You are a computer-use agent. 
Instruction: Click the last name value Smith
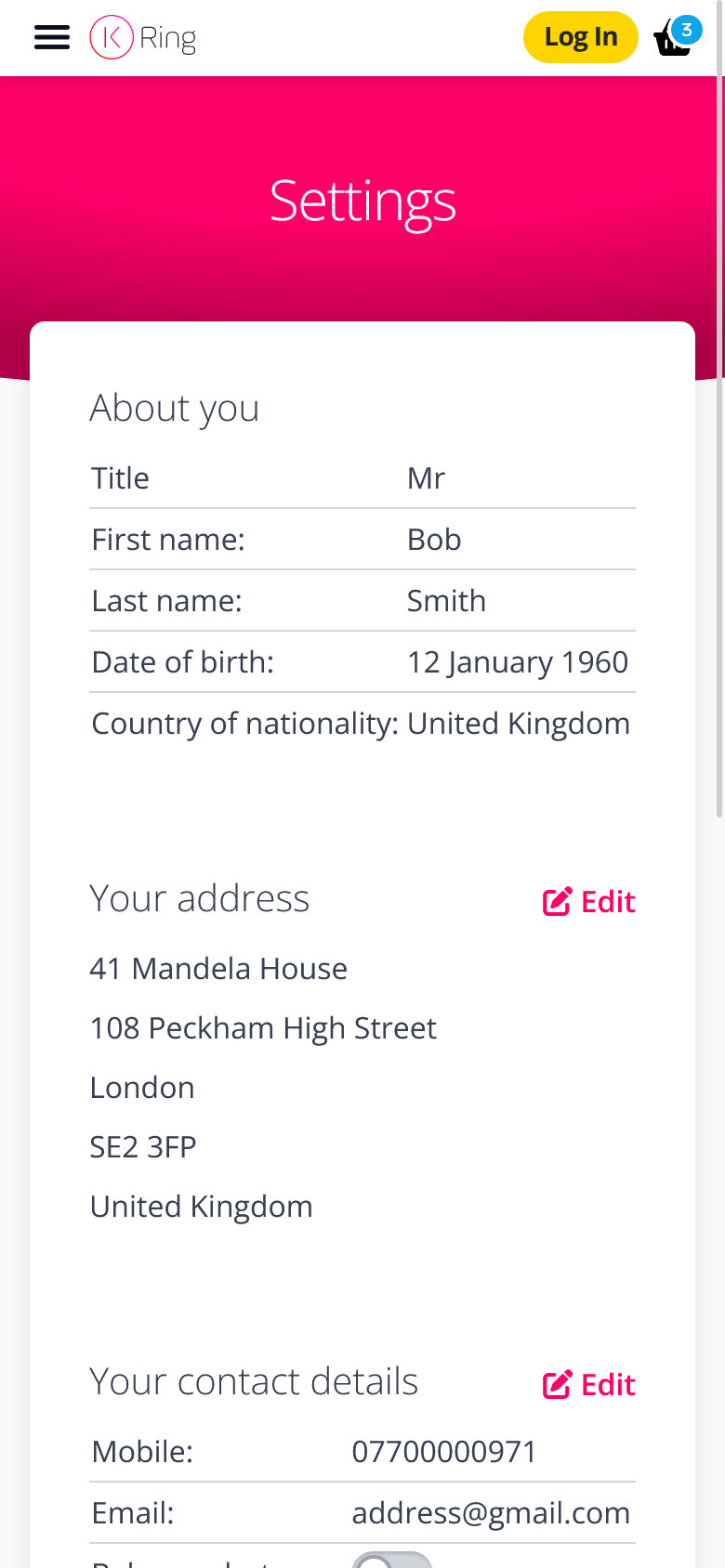click(x=446, y=601)
